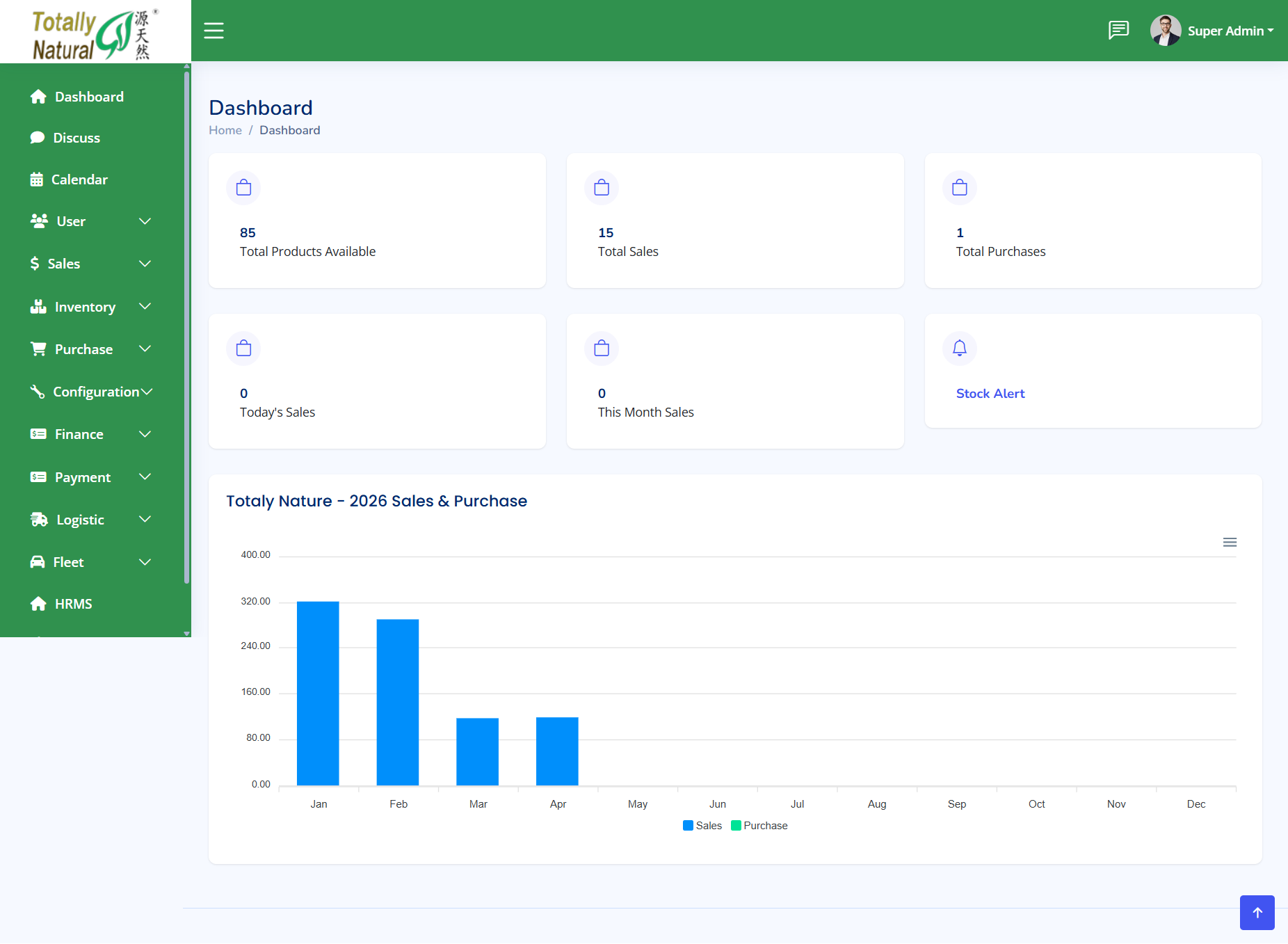Expand the Configuration submenu chevron

click(x=147, y=392)
